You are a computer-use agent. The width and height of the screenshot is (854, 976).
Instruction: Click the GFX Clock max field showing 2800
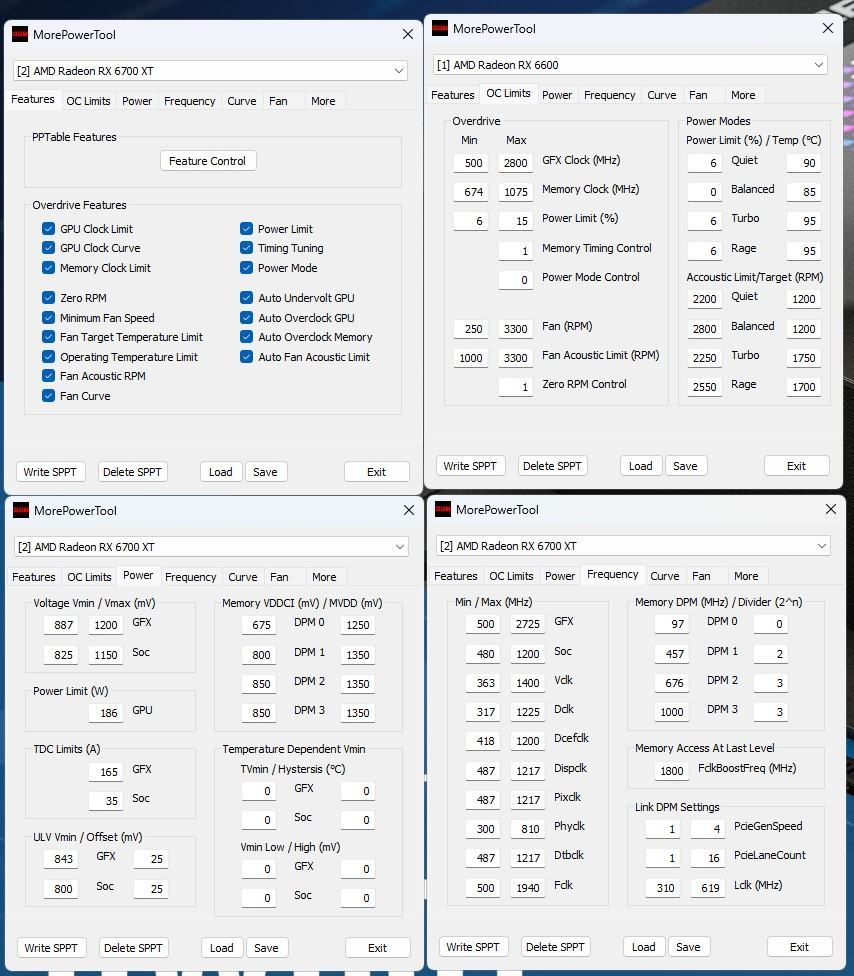(x=515, y=162)
